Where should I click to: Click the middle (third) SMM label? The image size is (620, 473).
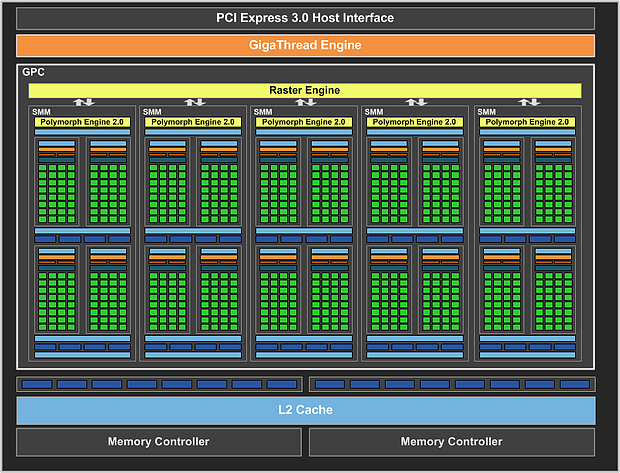[263, 112]
